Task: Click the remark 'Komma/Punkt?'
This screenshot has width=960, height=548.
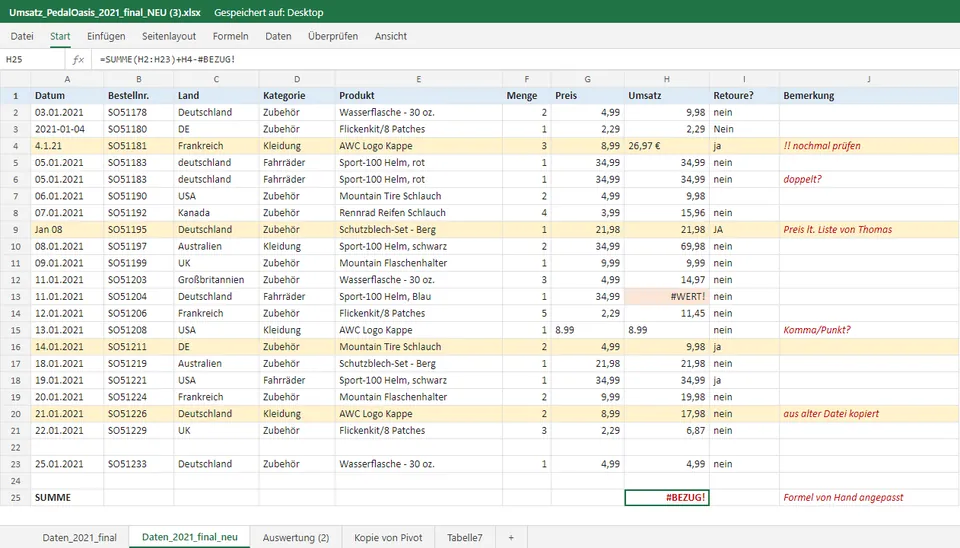Action: click(x=817, y=330)
